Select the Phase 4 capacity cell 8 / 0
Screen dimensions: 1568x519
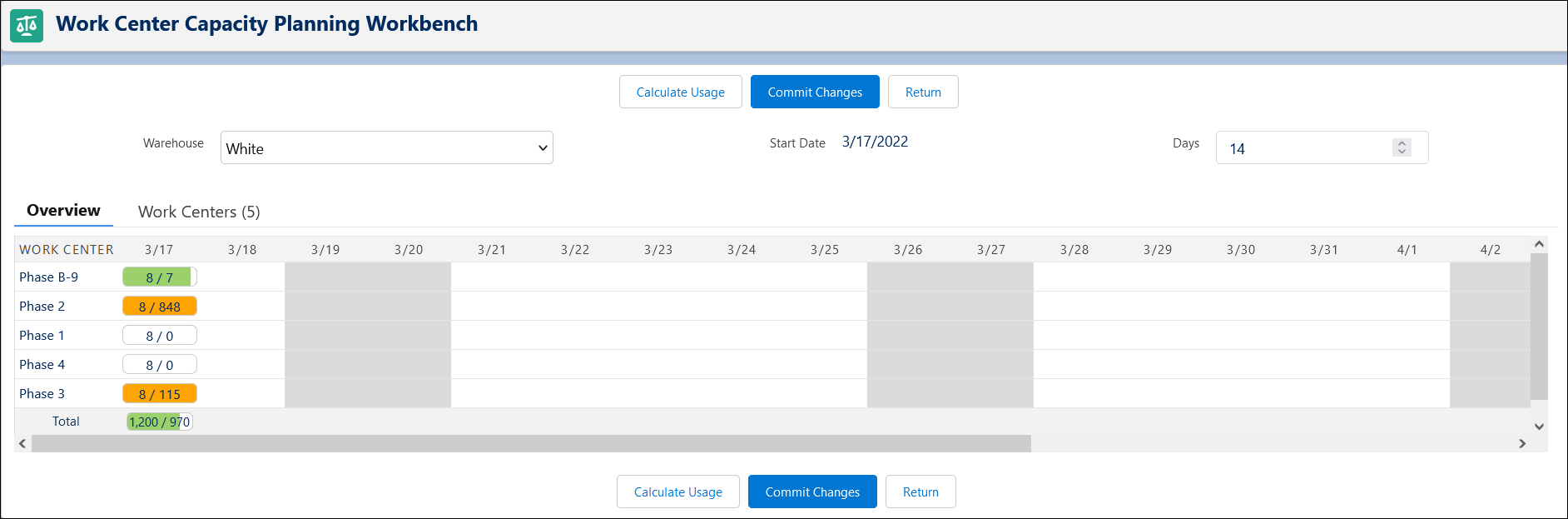(160, 365)
